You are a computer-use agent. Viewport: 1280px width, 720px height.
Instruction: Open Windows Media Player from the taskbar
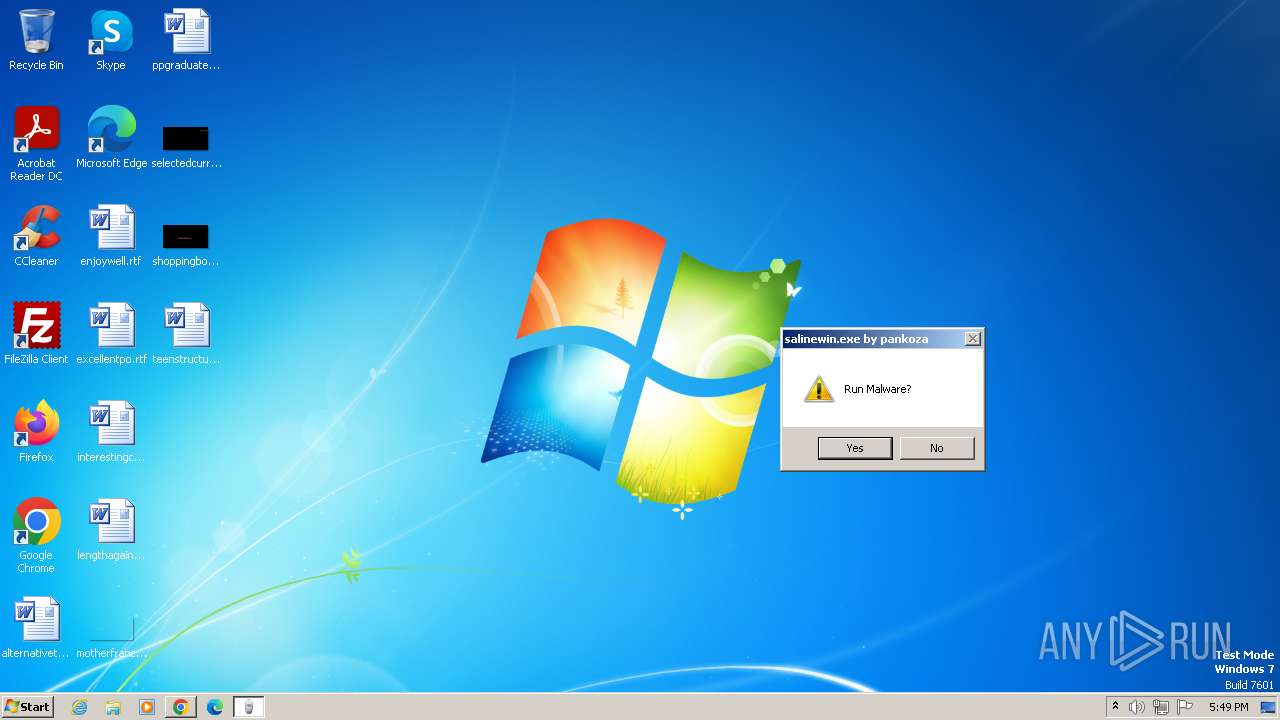tap(147, 707)
